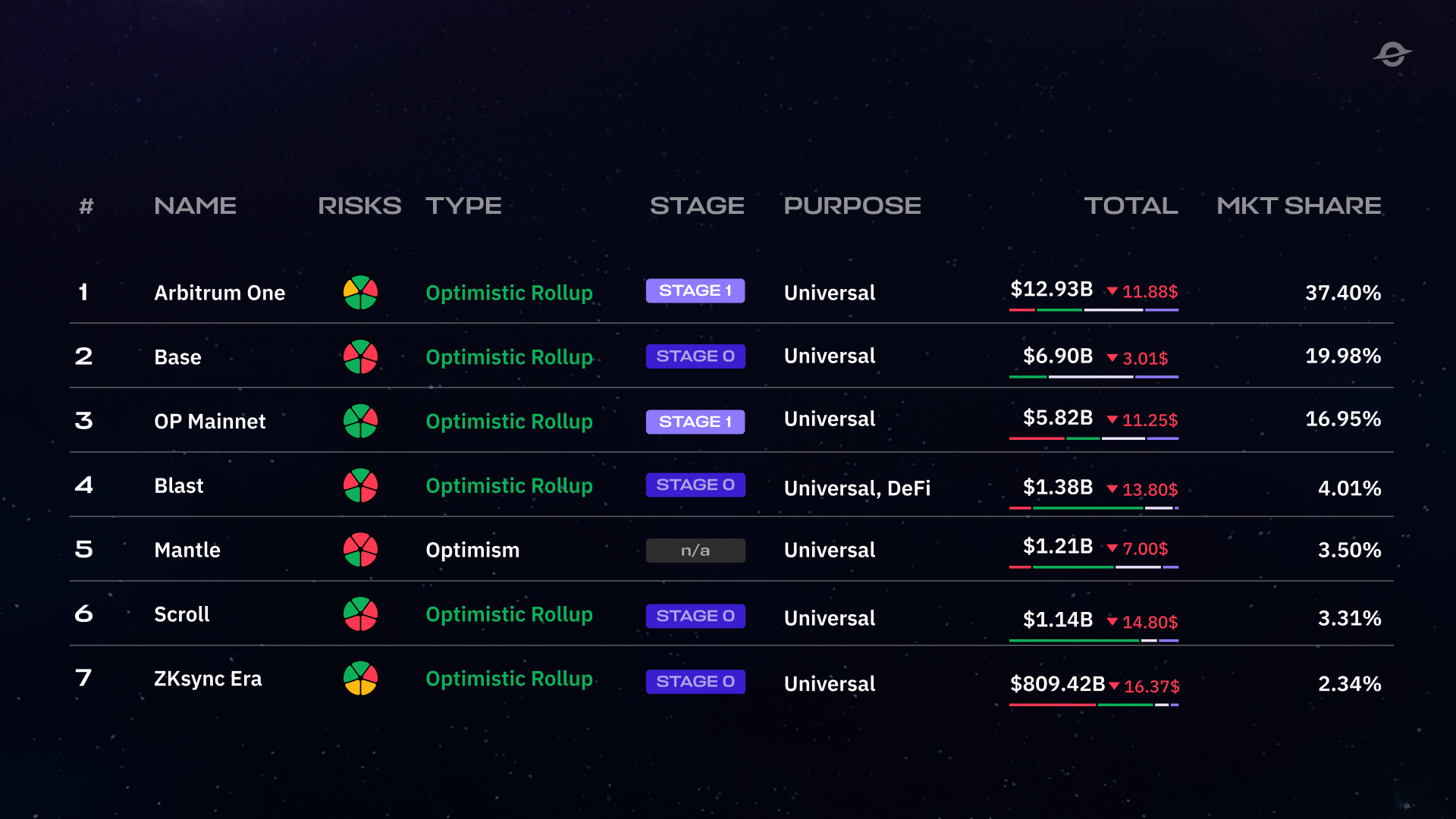The height and width of the screenshot is (819, 1456).
Task: Sort by the TOTAL column header
Action: coord(1131,206)
